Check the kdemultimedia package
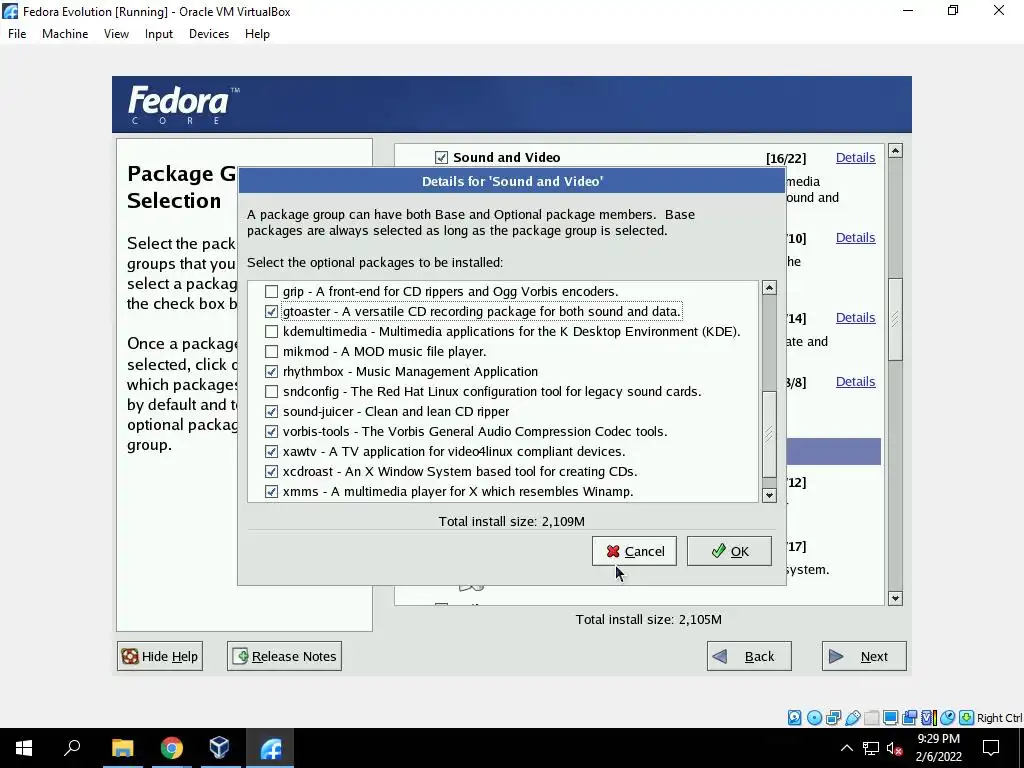Viewport: 1024px width, 768px height. (x=271, y=332)
